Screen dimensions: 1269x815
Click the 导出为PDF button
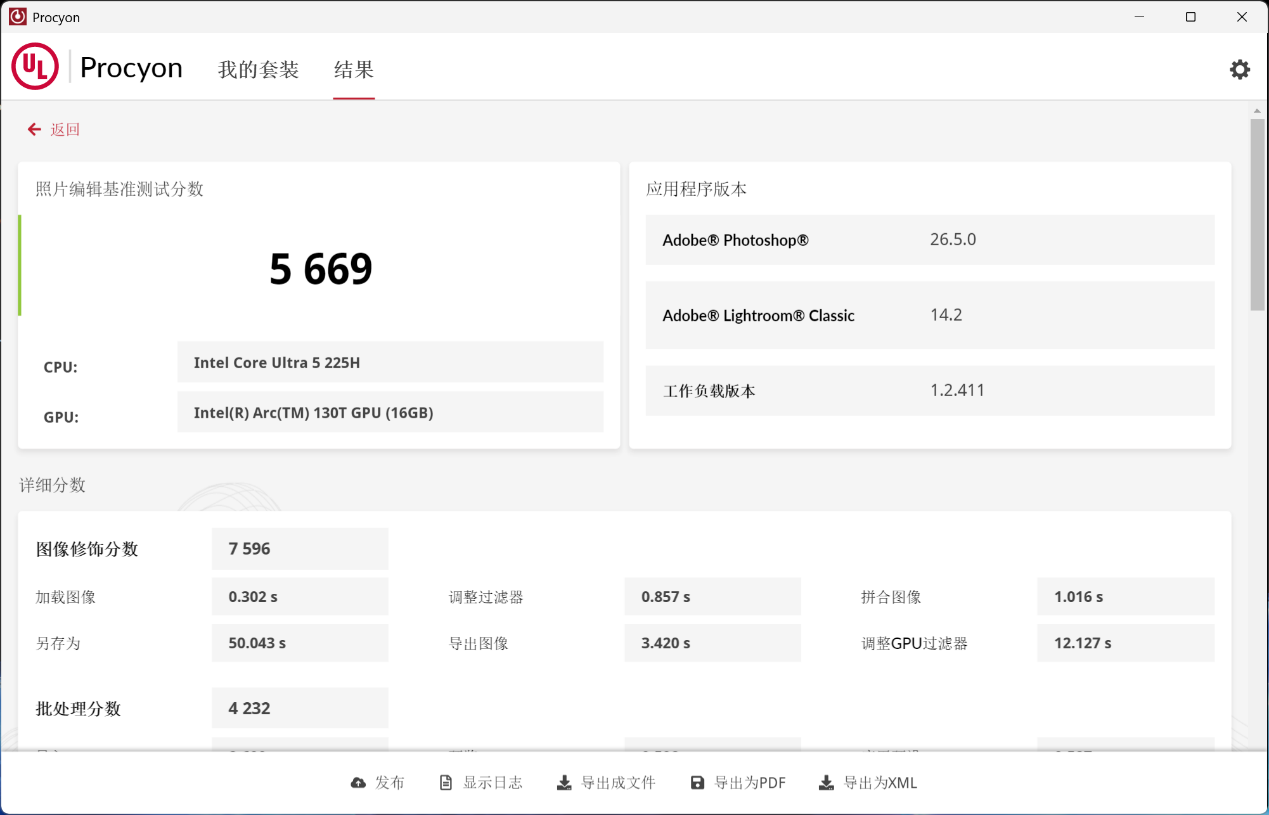(737, 783)
